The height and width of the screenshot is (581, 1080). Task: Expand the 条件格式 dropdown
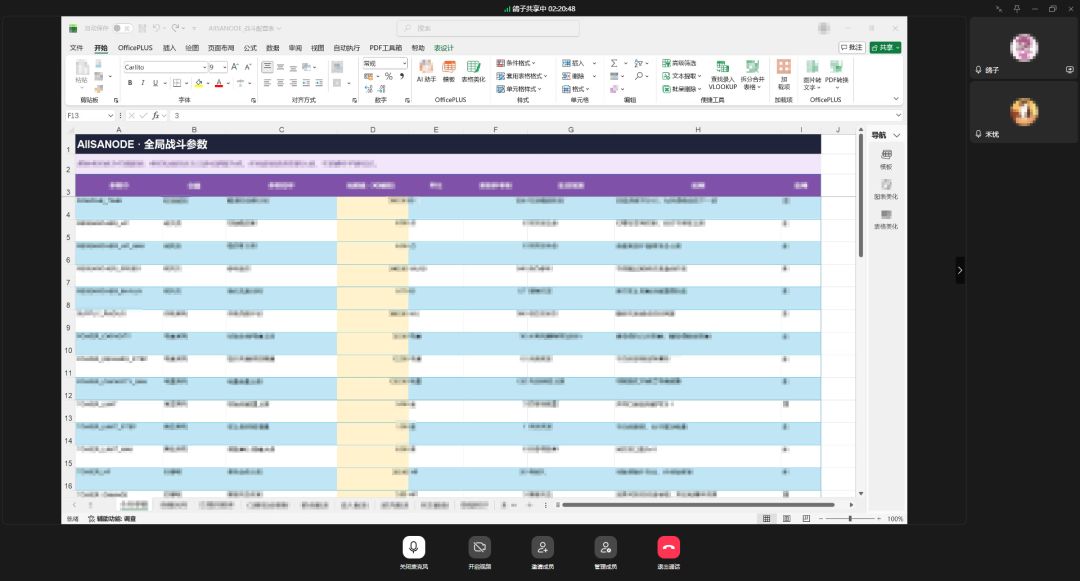[517, 63]
